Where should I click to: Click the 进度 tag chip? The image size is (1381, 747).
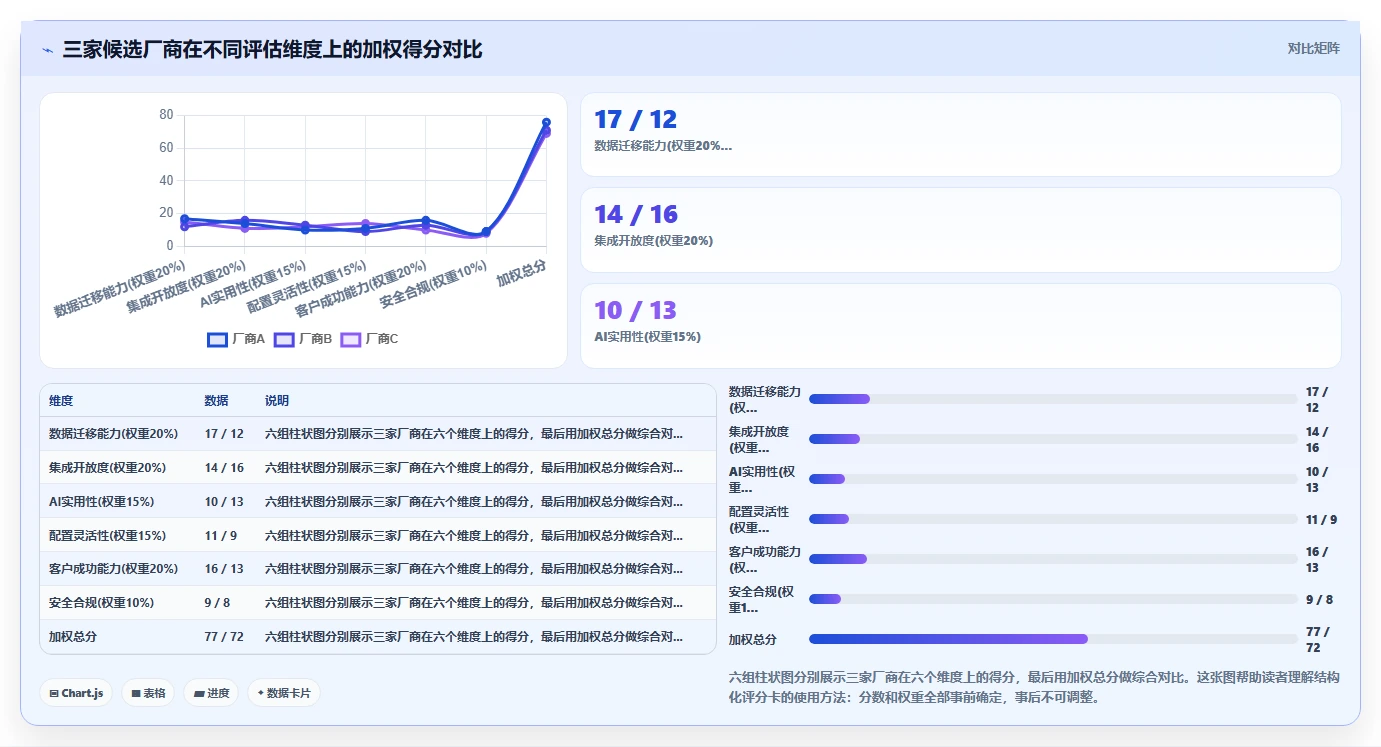(211, 693)
